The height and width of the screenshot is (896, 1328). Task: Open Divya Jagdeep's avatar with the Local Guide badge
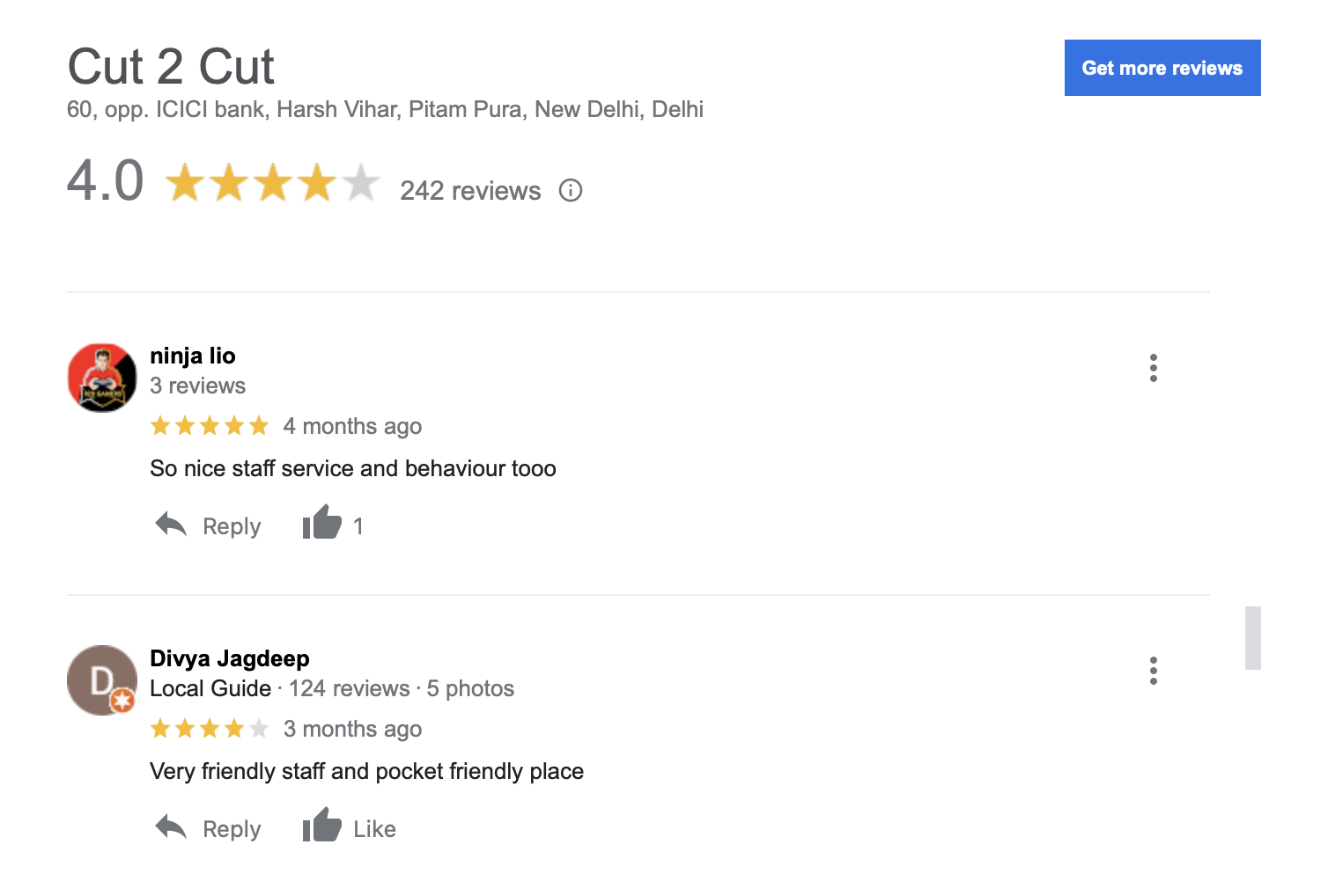[102, 680]
